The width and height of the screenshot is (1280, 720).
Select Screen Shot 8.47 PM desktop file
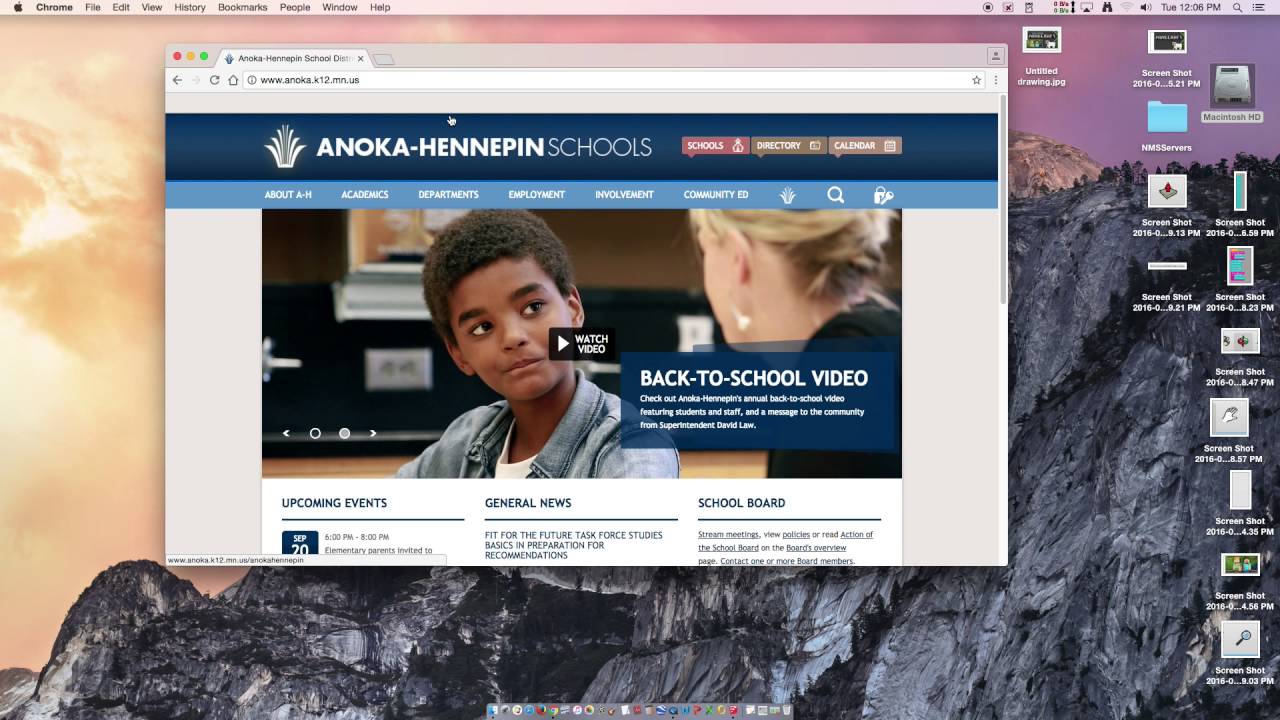tap(1240, 357)
